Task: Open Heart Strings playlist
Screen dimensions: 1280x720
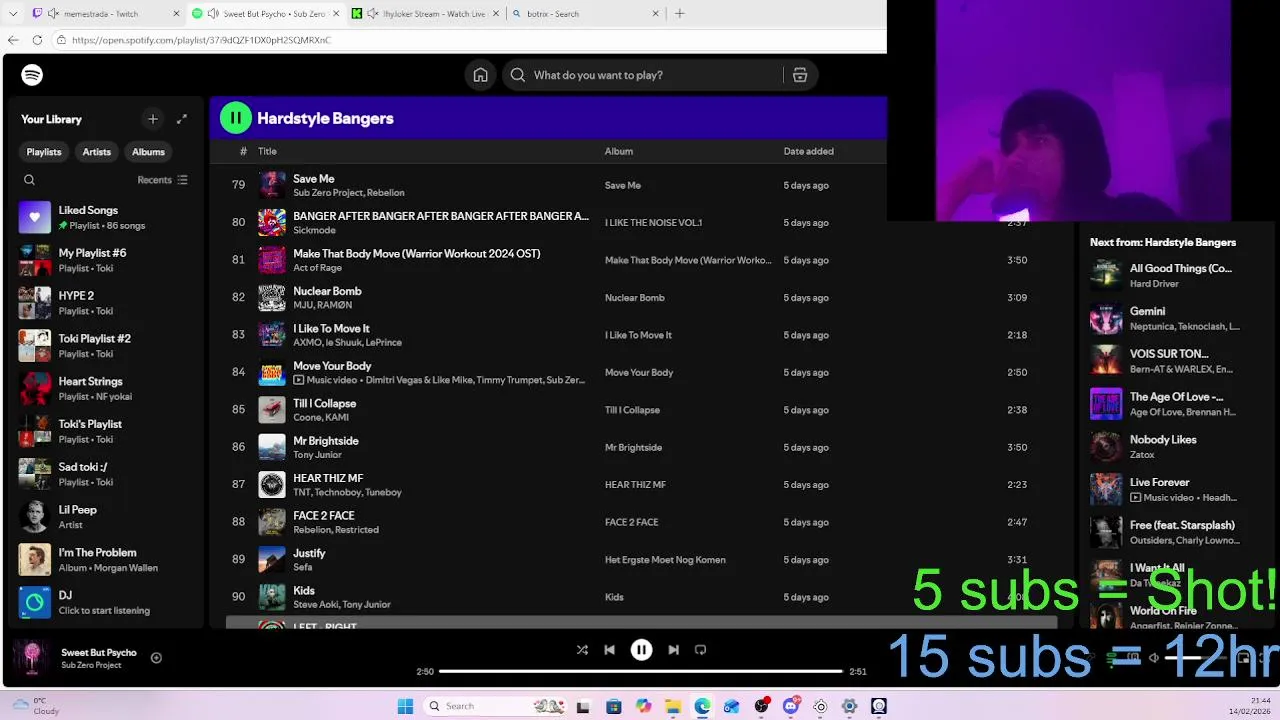Action: [105, 388]
